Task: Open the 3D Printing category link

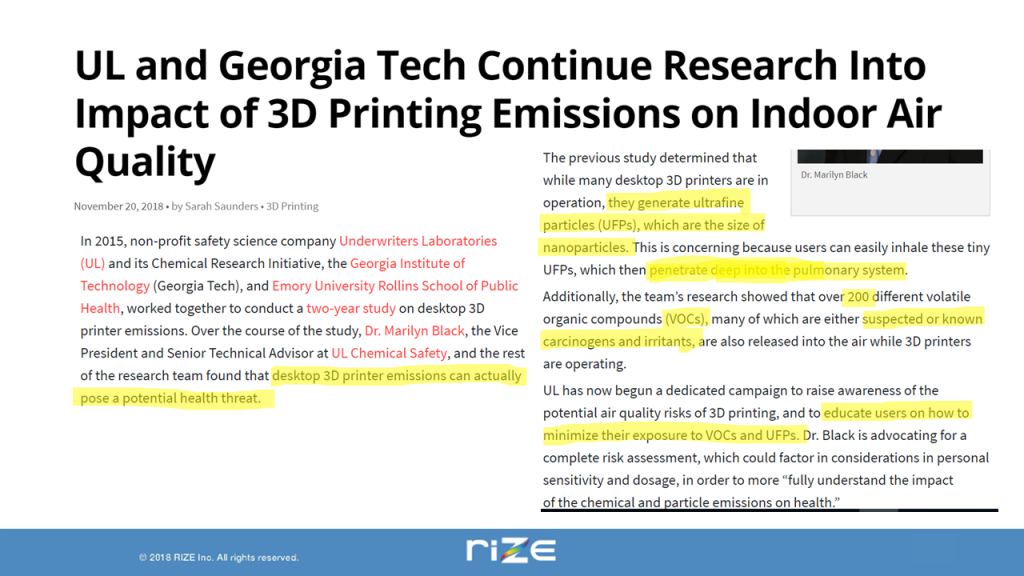Action: [x=292, y=206]
